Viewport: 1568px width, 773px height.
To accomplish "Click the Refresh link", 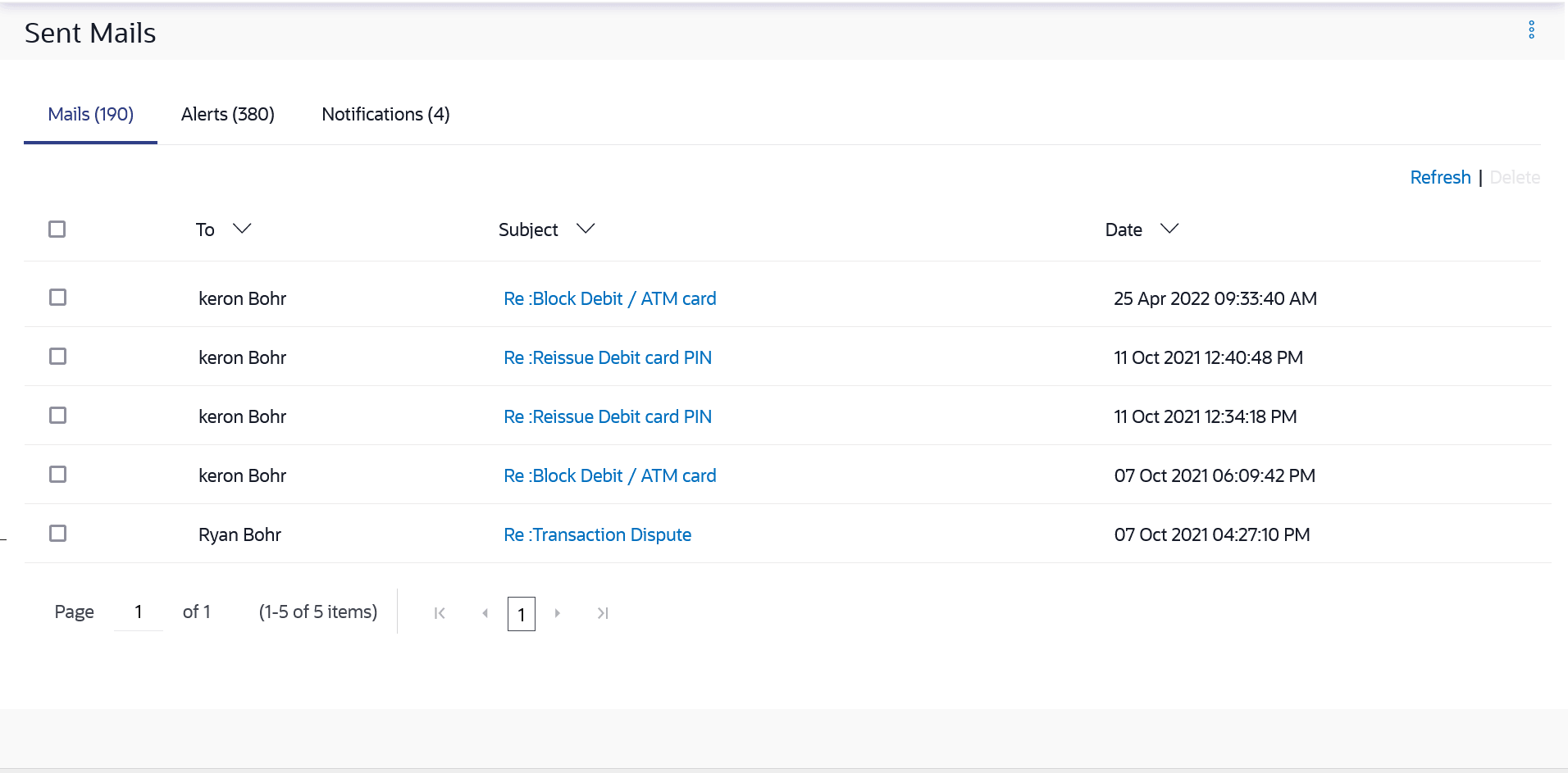I will 1440,178.
